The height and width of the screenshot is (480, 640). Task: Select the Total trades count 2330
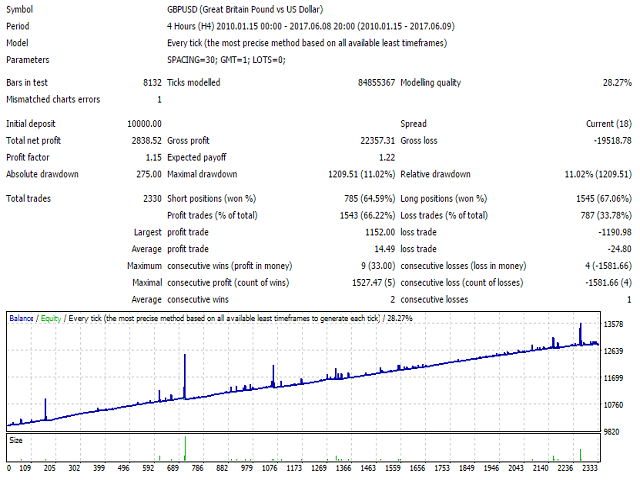(x=149, y=199)
